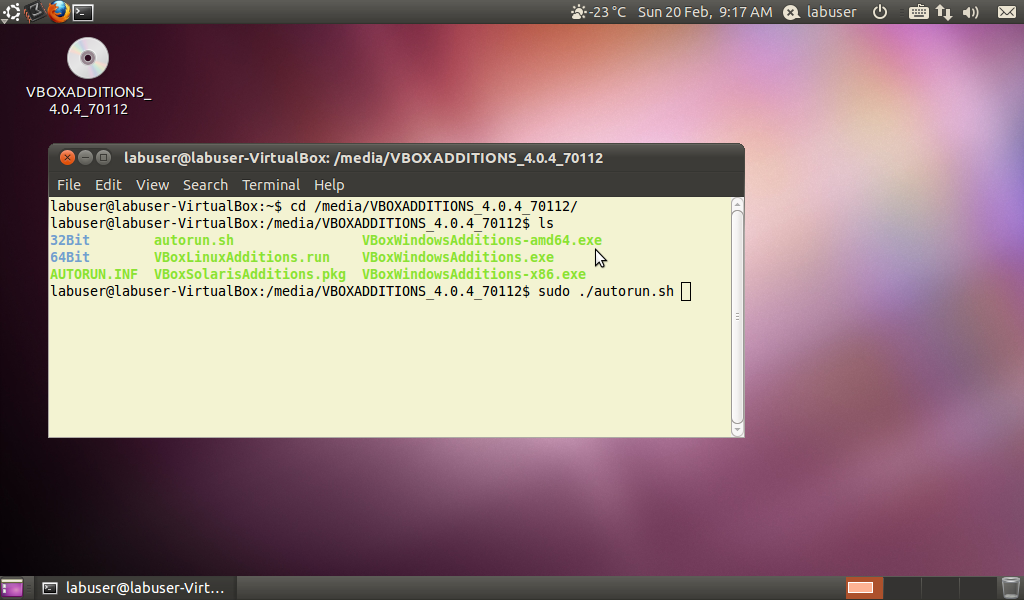
Task: Open the power session menu icon
Action: pyautogui.click(x=880, y=12)
